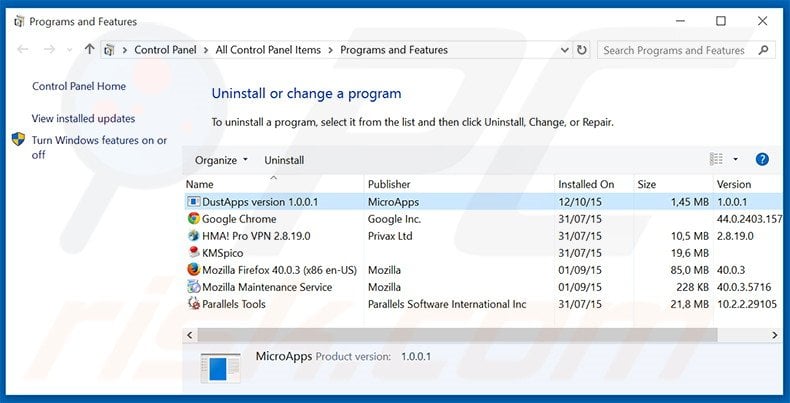The height and width of the screenshot is (403, 790).
Task: Click the Google Inc. publisher cell
Action: (x=394, y=219)
